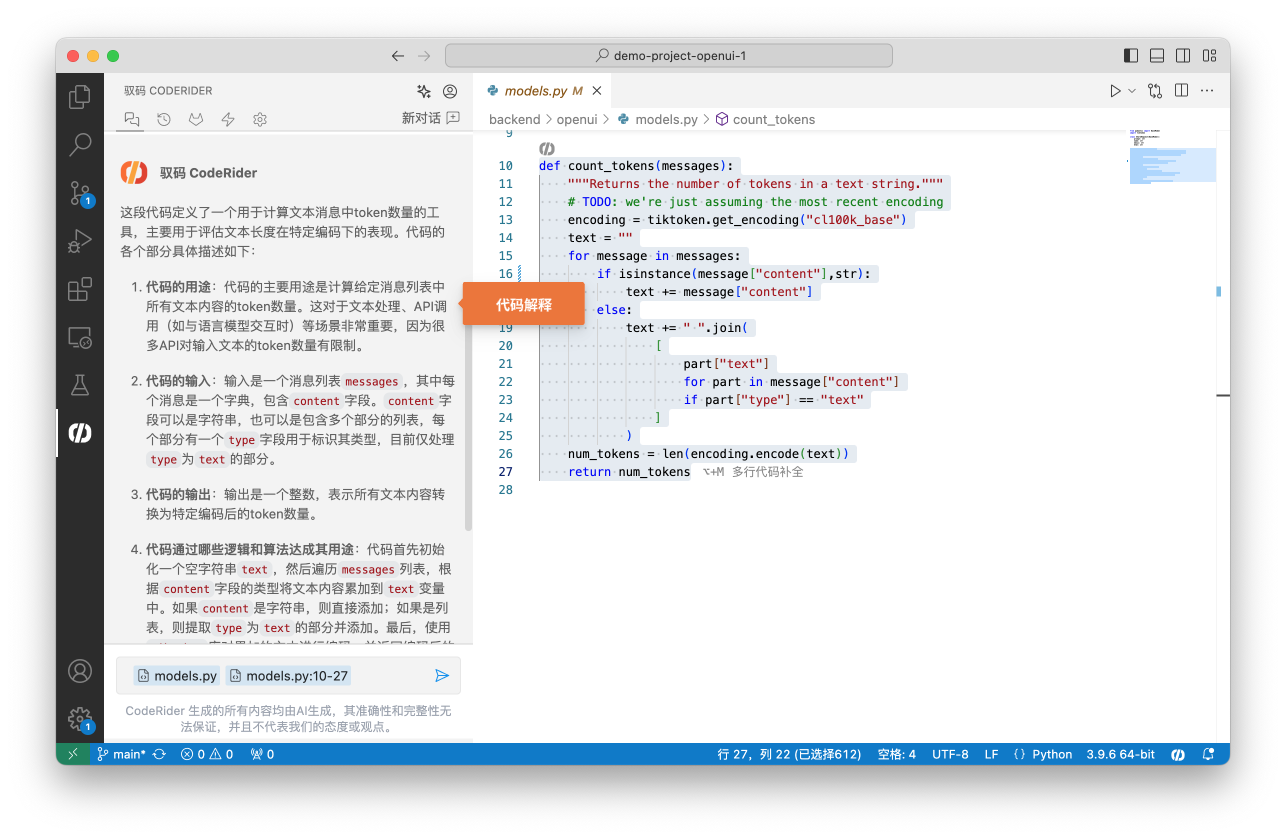
Task: Change end of line via LF
Action: point(991,754)
